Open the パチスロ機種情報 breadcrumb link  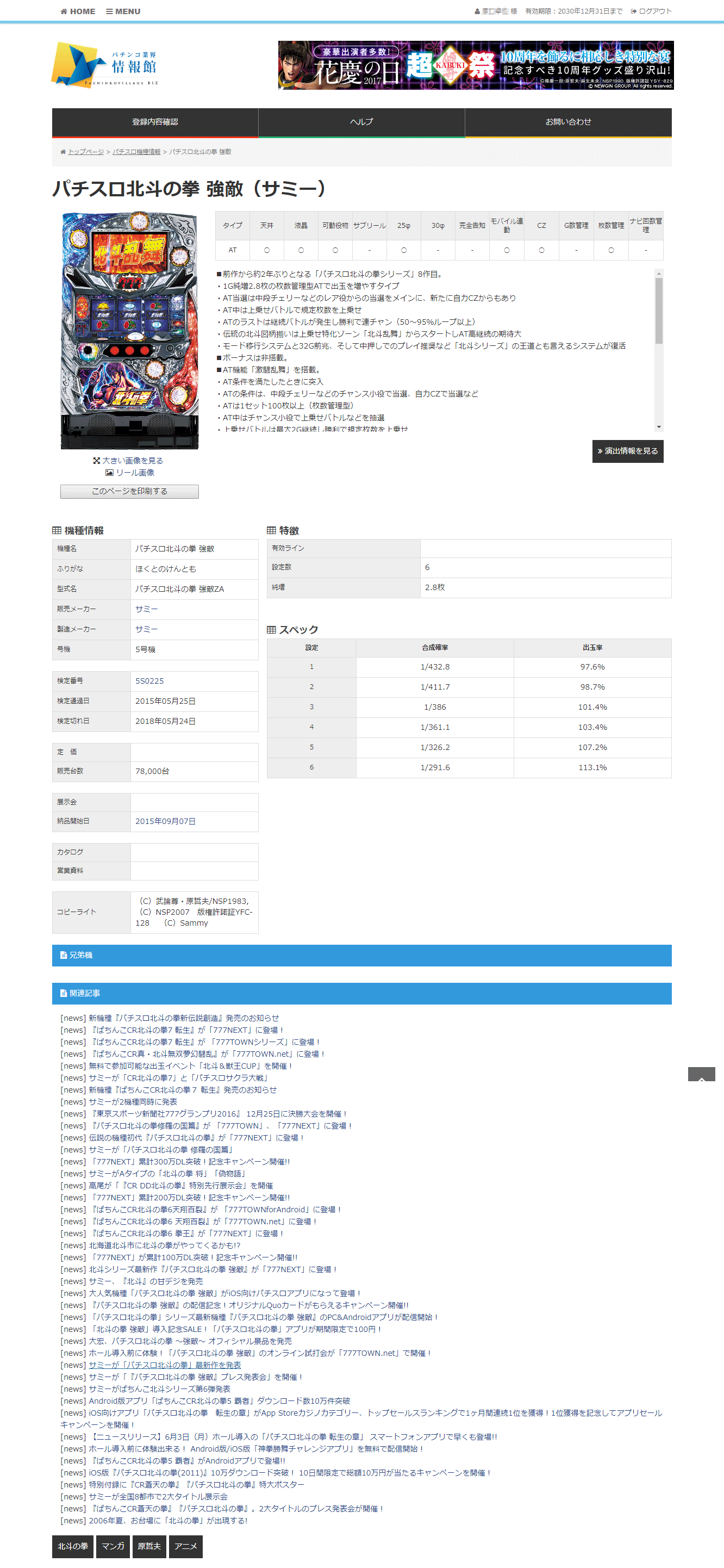click(136, 152)
